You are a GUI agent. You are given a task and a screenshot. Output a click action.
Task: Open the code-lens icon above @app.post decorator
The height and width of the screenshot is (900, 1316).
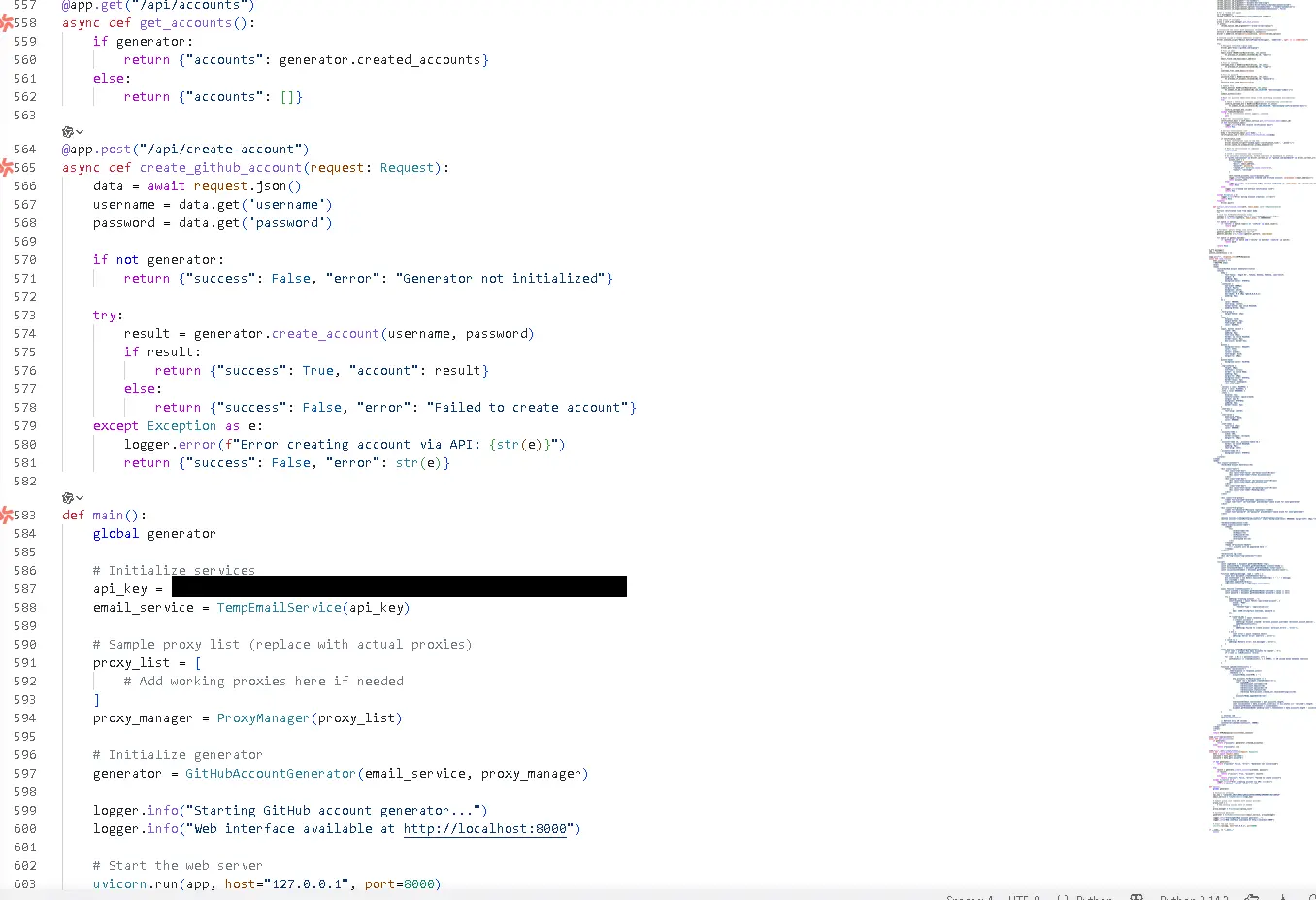coord(68,131)
